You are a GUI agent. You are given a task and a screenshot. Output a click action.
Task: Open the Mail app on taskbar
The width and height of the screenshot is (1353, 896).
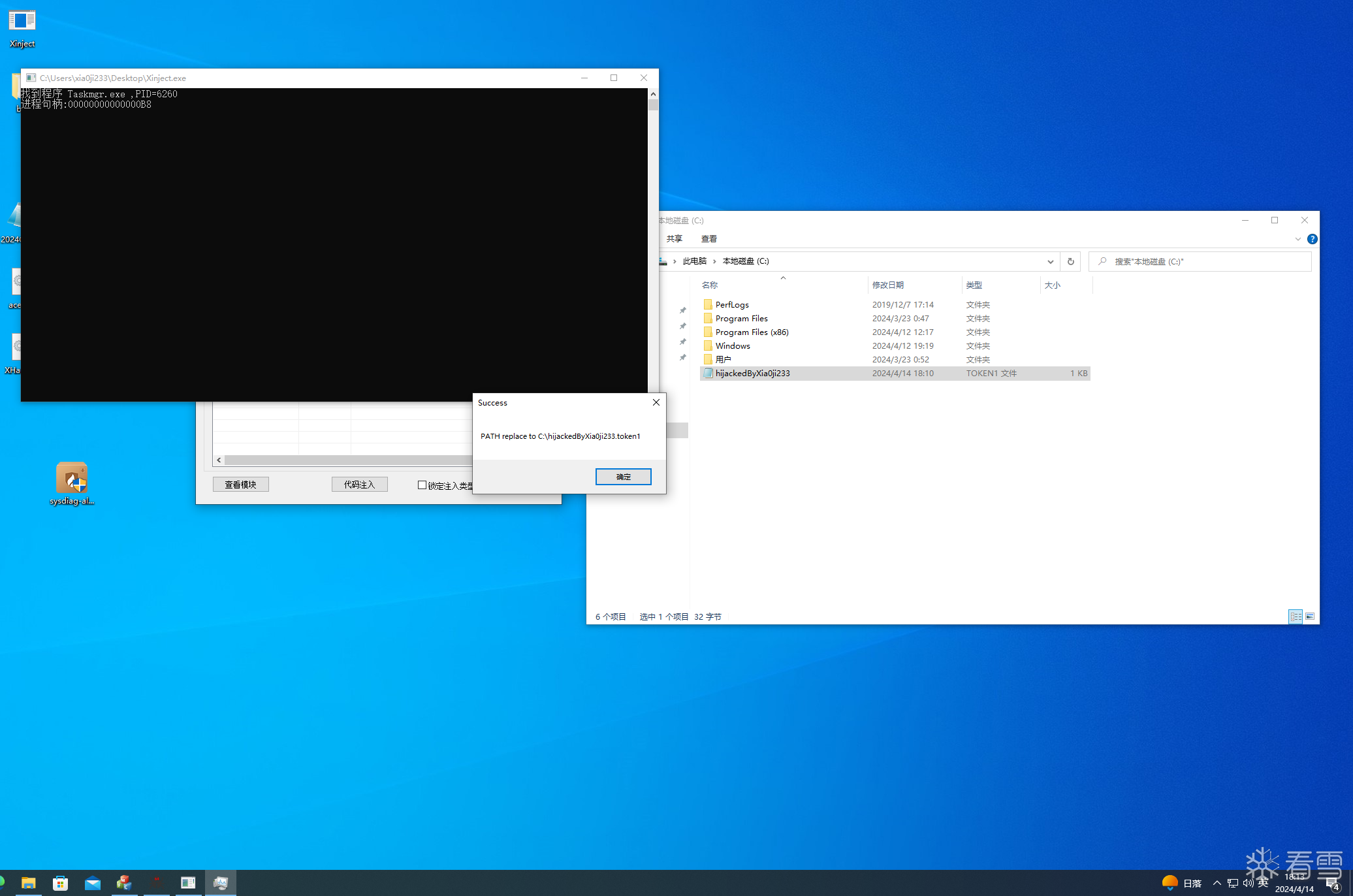coord(93,883)
